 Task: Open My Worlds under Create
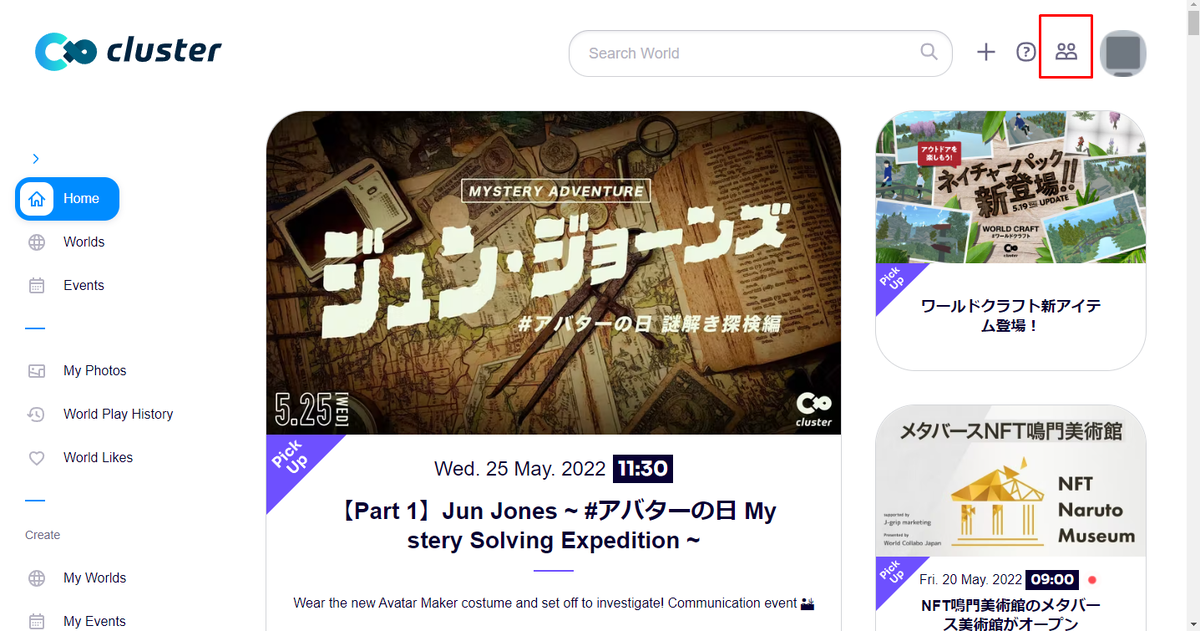[x=95, y=578]
